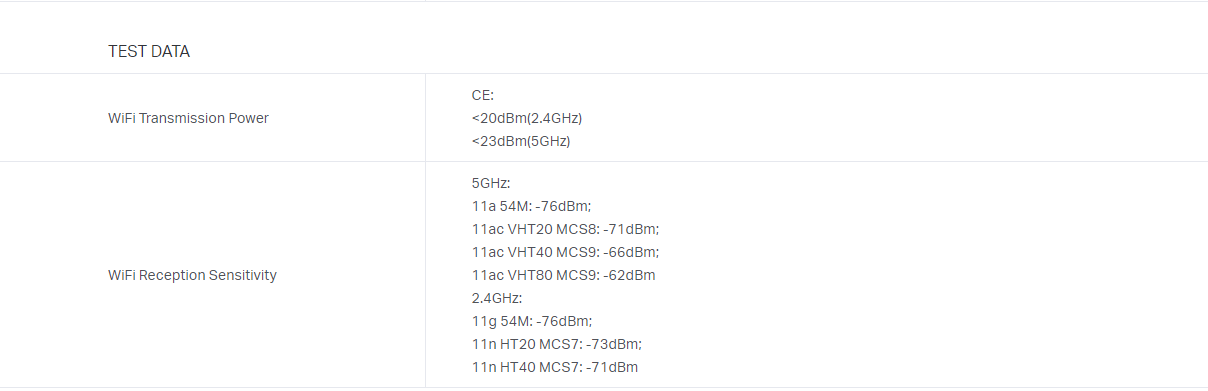
Task: Click the 11n HT40 MCS7: -71dBm line
Action: click(555, 367)
